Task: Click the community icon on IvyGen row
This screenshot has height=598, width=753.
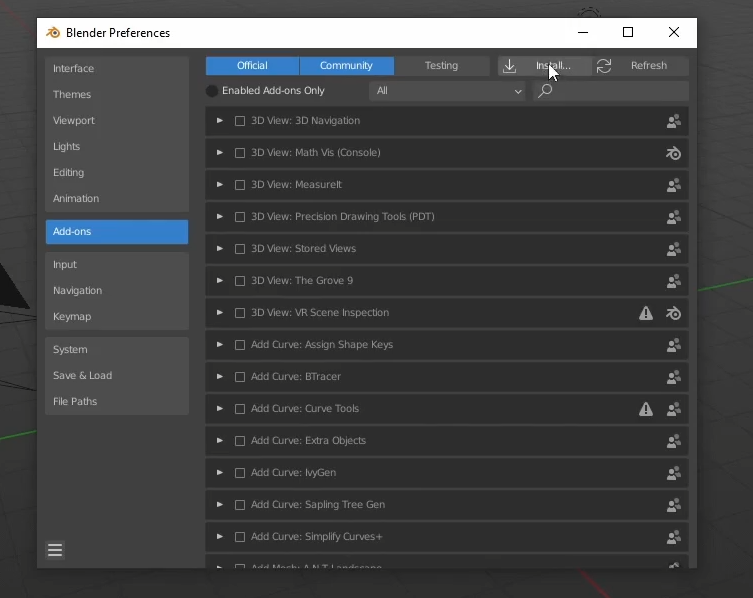Action: point(674,473)
